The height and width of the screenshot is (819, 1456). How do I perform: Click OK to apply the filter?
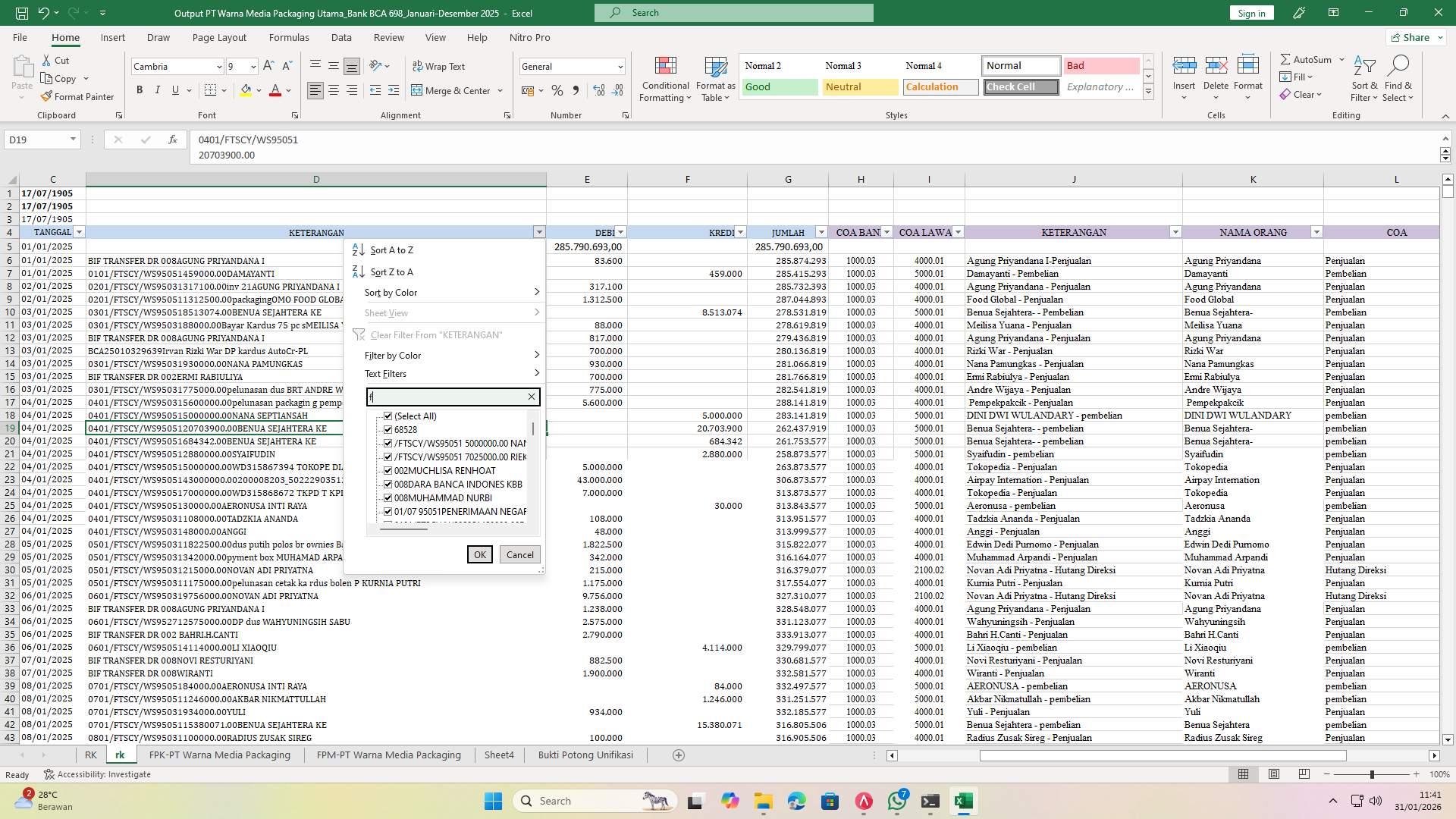click(x=479, y=554)
